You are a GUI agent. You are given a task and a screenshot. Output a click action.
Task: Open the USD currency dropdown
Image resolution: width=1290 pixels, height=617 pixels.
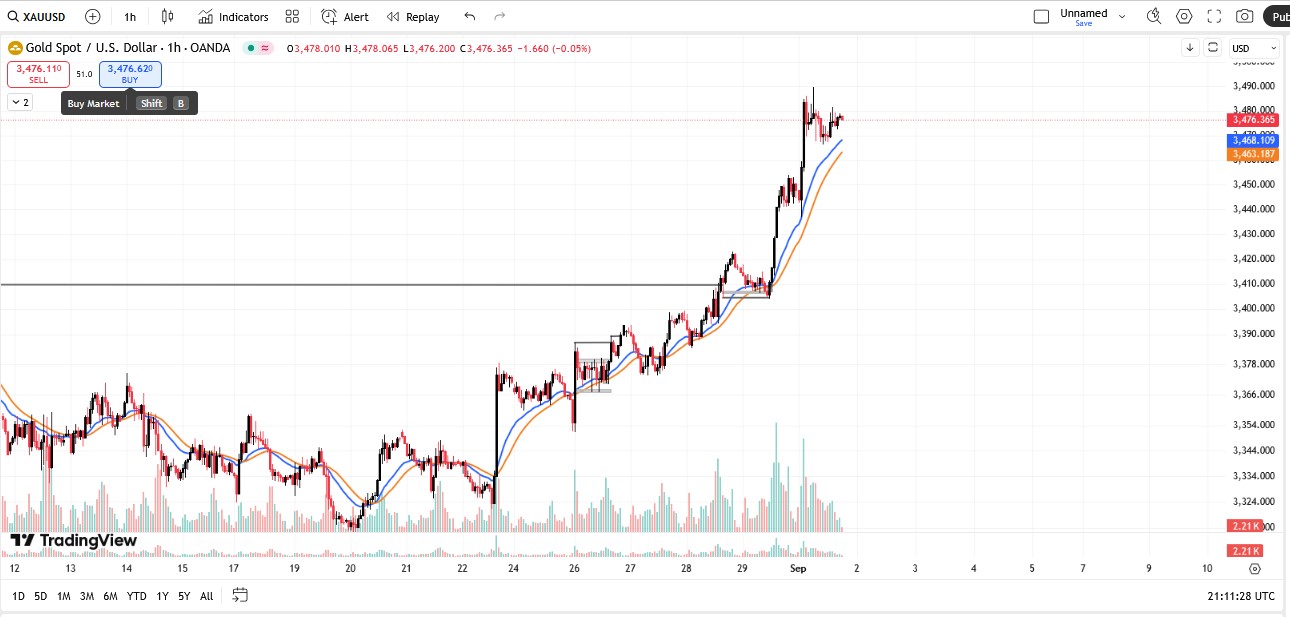(1254, 48)
